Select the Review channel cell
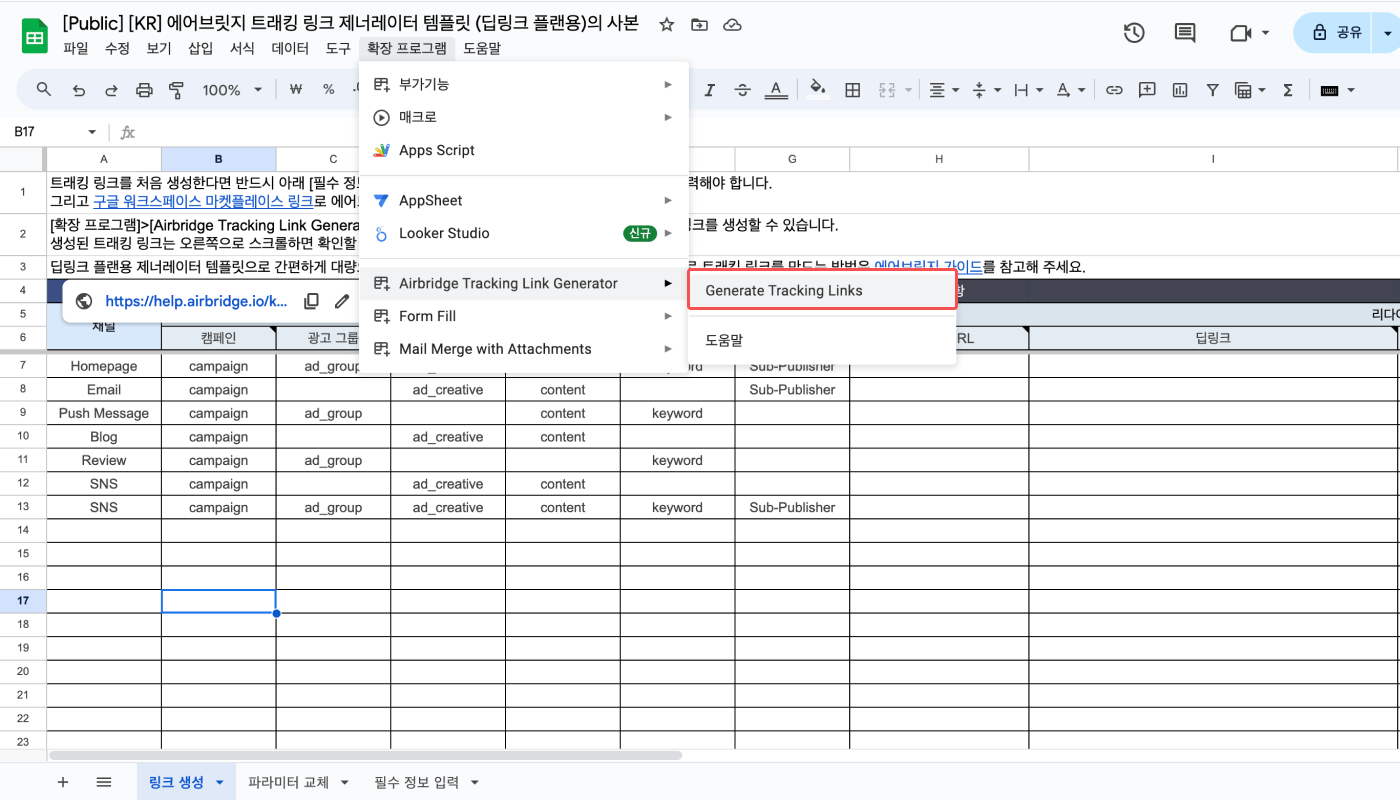Image resolution: width=1400 pixels, height=800 pixels. (104, 460)
